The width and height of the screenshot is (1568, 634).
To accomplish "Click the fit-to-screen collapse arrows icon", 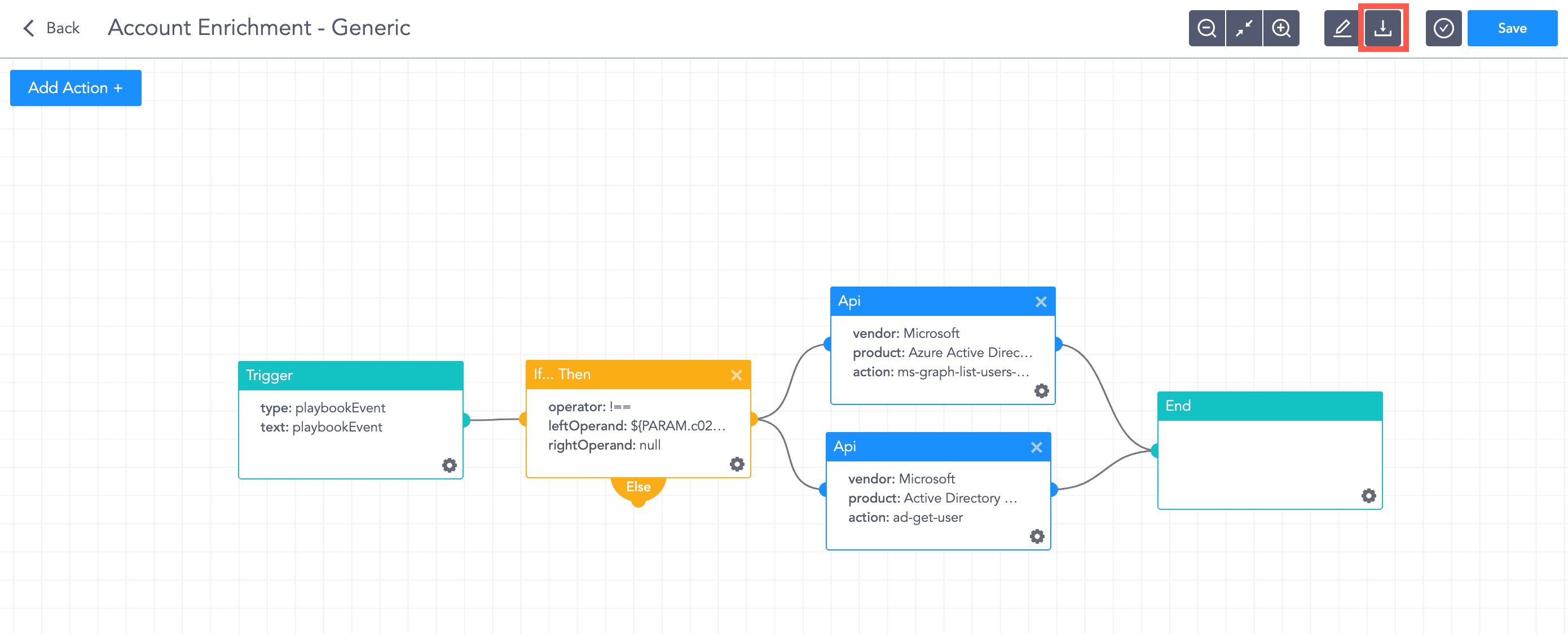I will point(1244,28).
